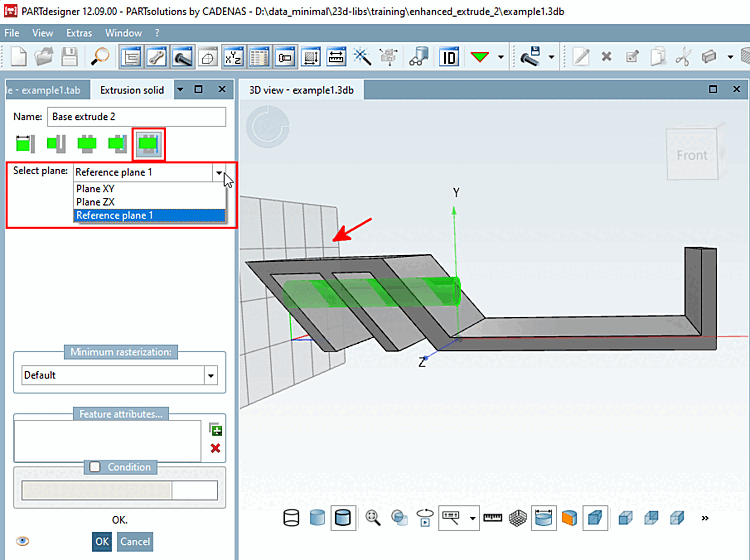Click the red X delete attribute icon

coord(215,449)
